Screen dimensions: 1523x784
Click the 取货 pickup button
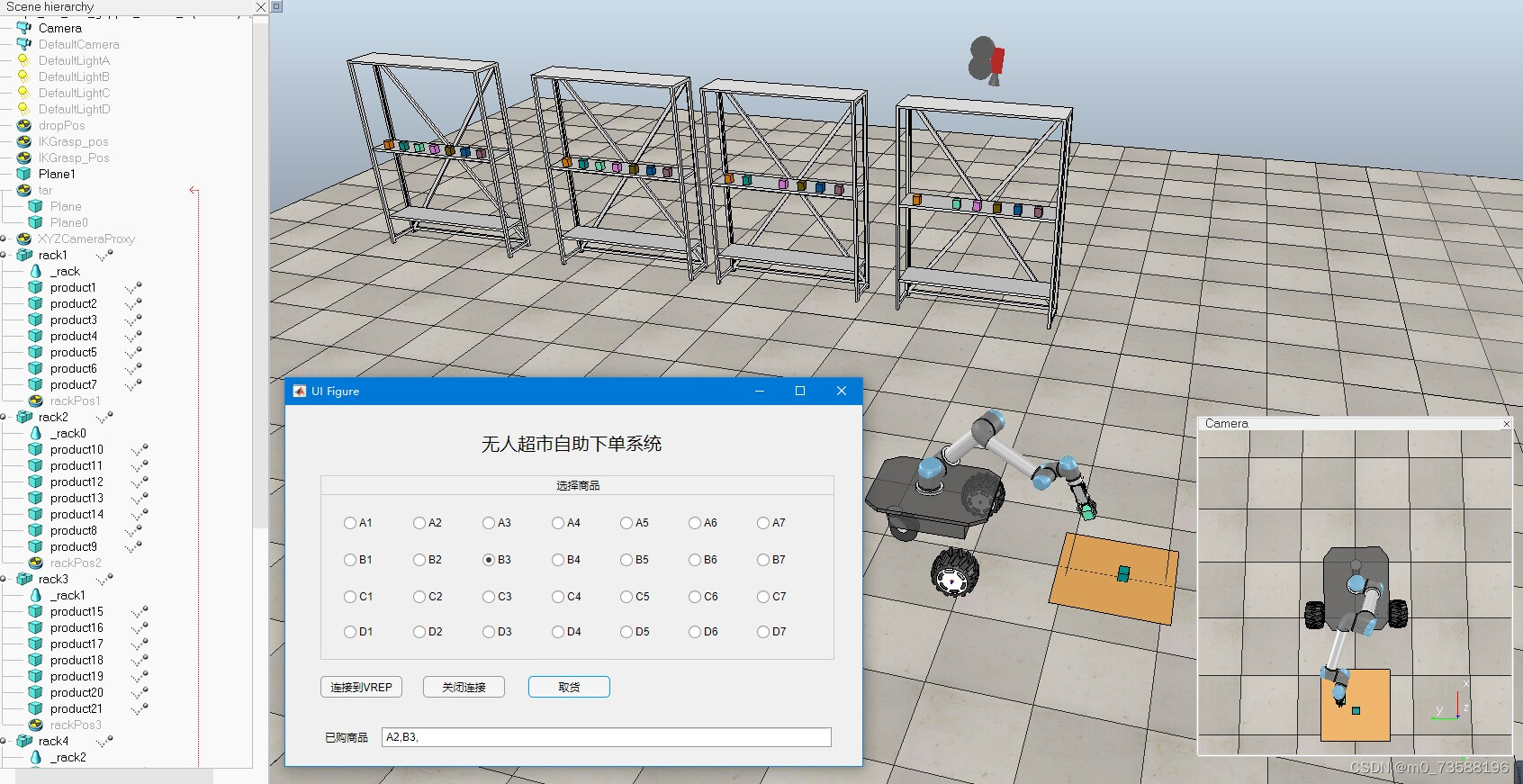pos(569,687)
